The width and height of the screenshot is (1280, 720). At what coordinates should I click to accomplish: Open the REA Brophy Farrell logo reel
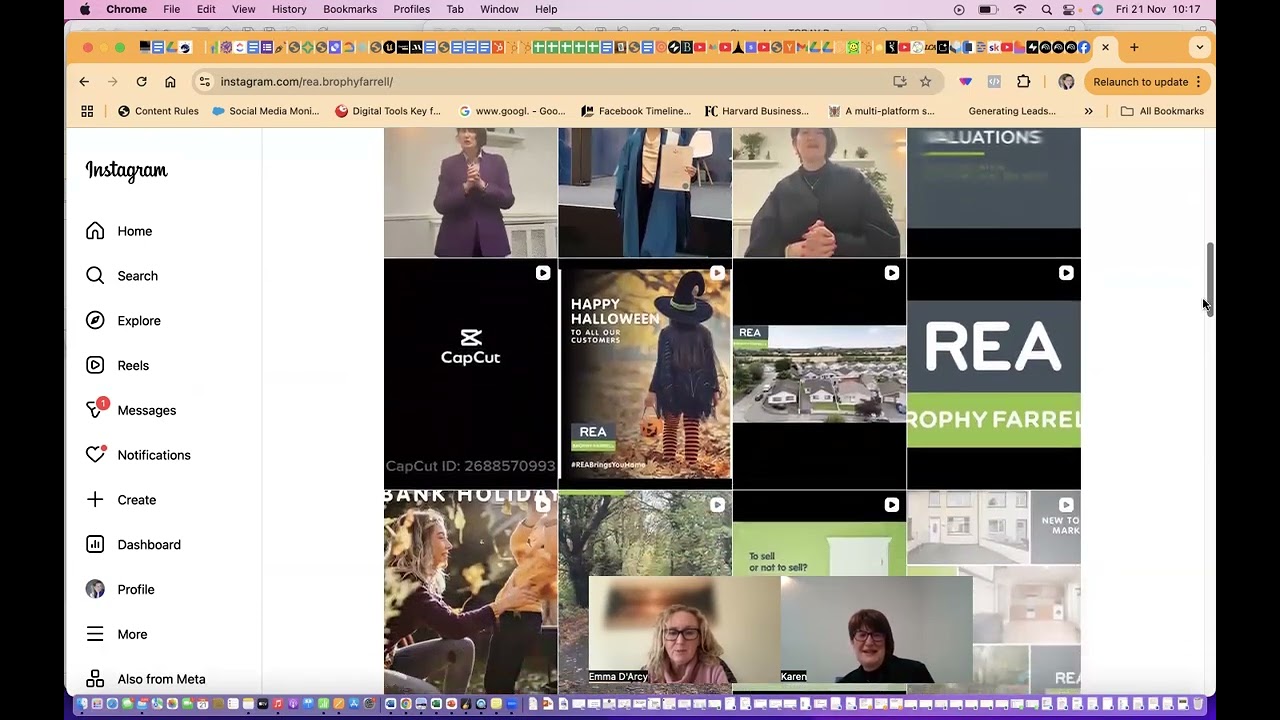pyautogui.click(x=994, y=374)
